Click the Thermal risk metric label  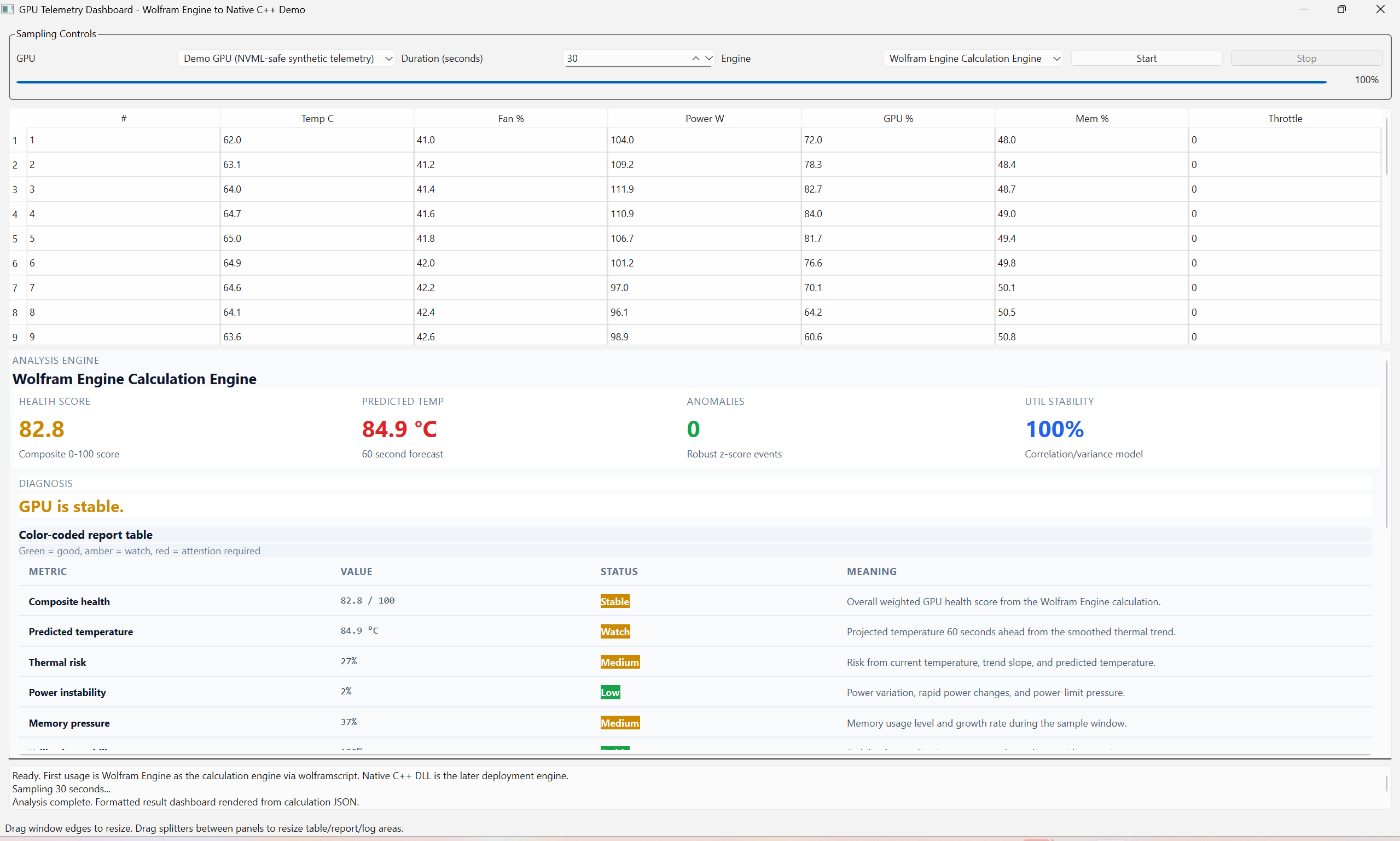coord(57,662)
